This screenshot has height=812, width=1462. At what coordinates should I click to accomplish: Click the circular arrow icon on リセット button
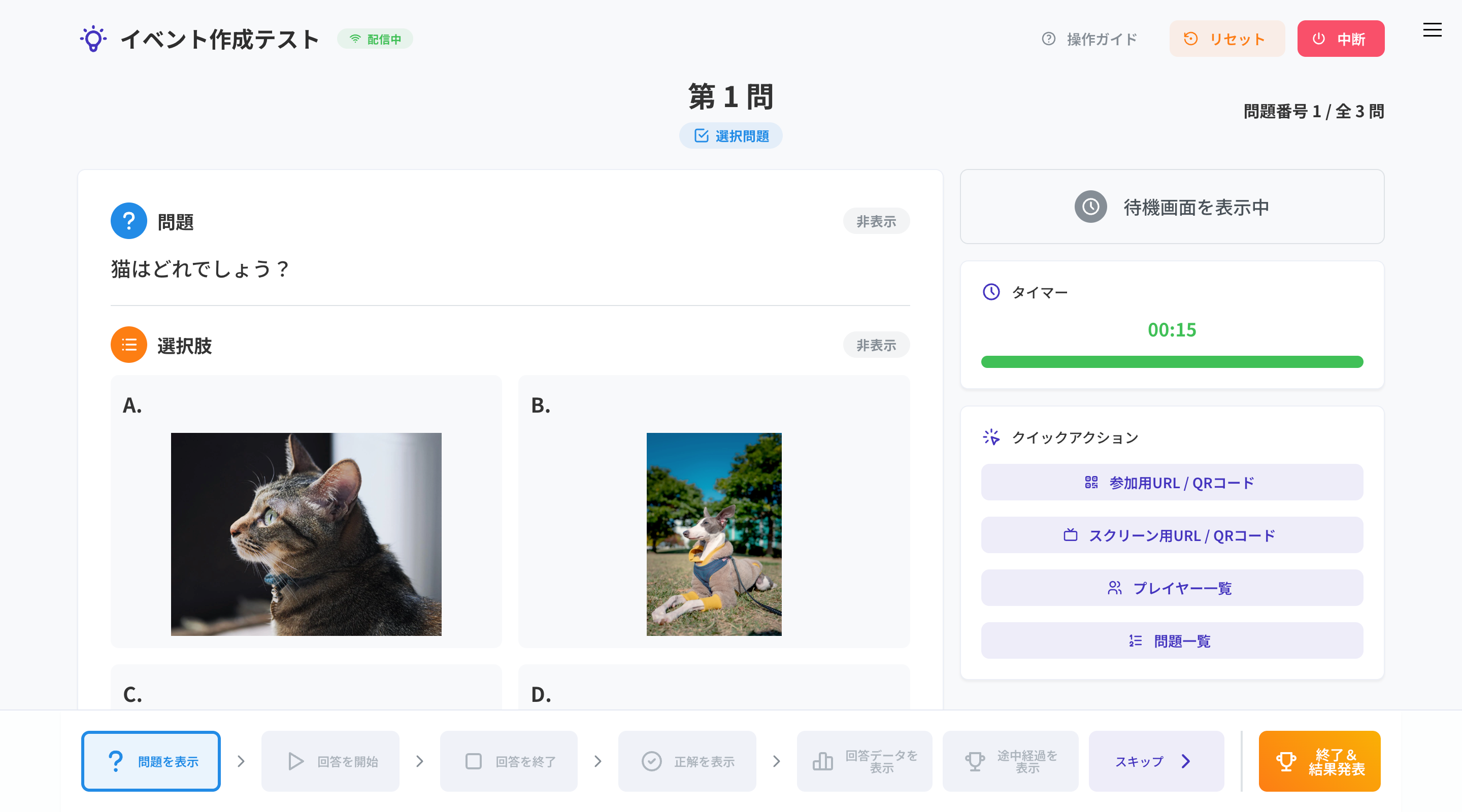[1192, 39]
